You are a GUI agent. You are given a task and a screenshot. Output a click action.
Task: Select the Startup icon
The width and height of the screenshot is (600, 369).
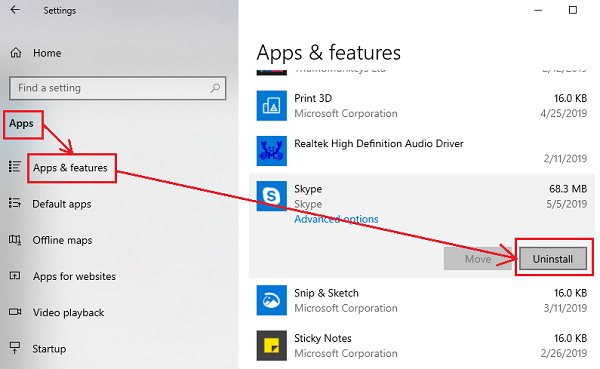tap(15, 348)
